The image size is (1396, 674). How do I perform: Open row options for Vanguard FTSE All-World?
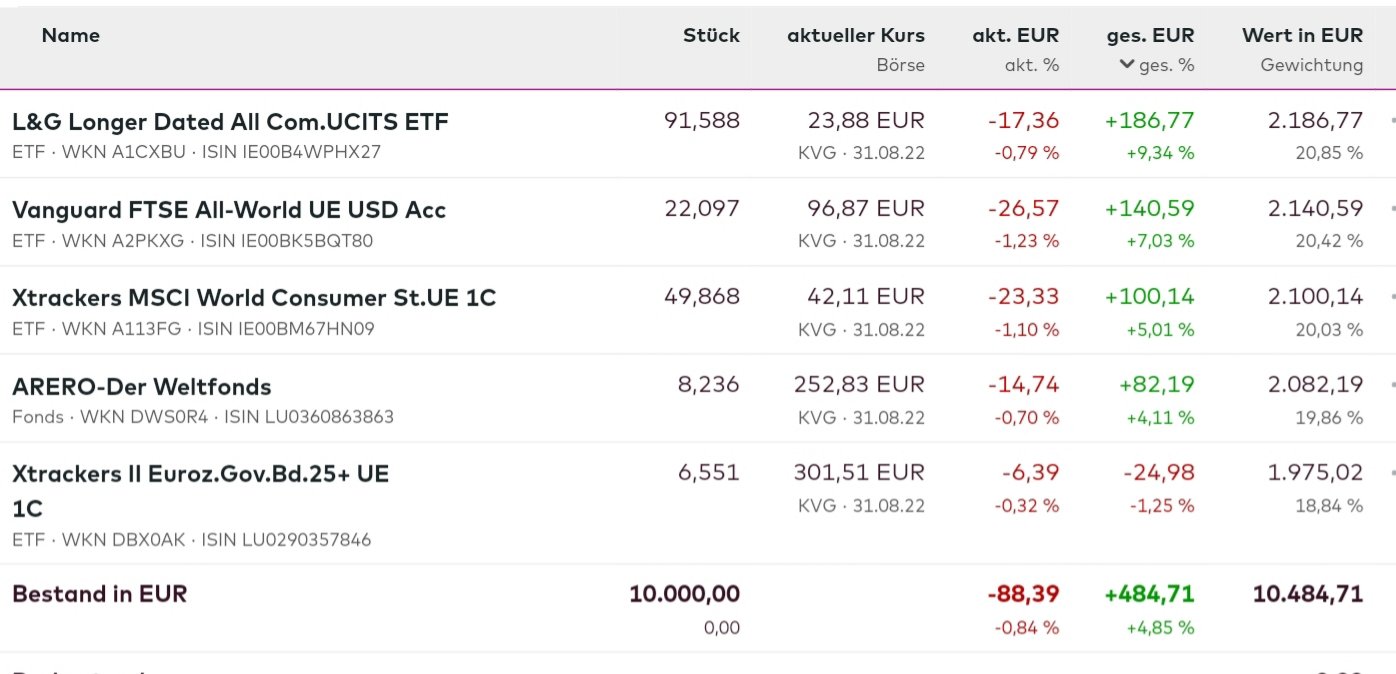[1391, 209]
